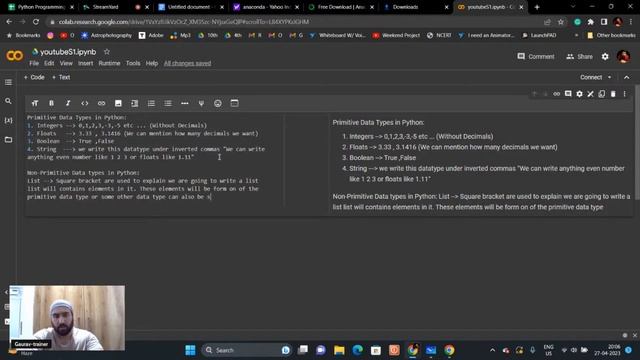Indent text with the cell toolbar icon
Image resolution: width=640 pixels, height=360 pixels.
pyautogui.click(x=135, y=103)
